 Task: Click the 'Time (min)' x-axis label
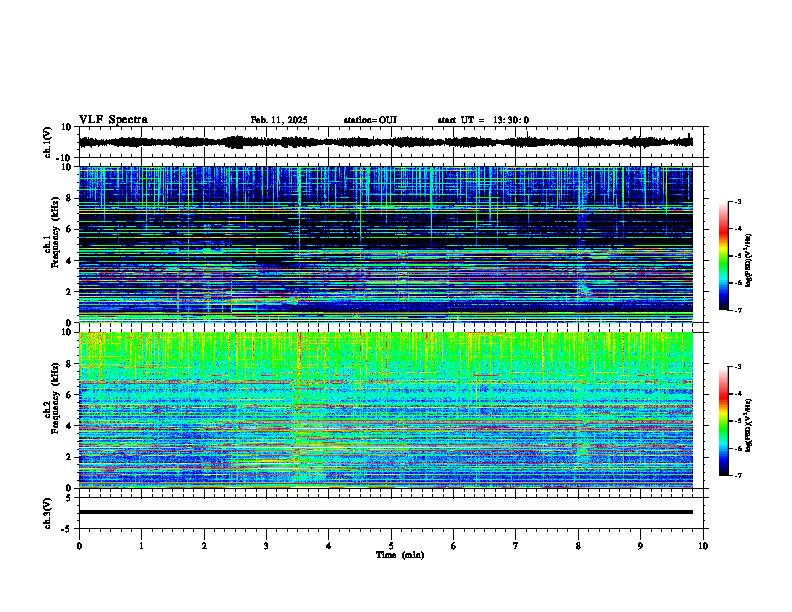pos(400,555)
